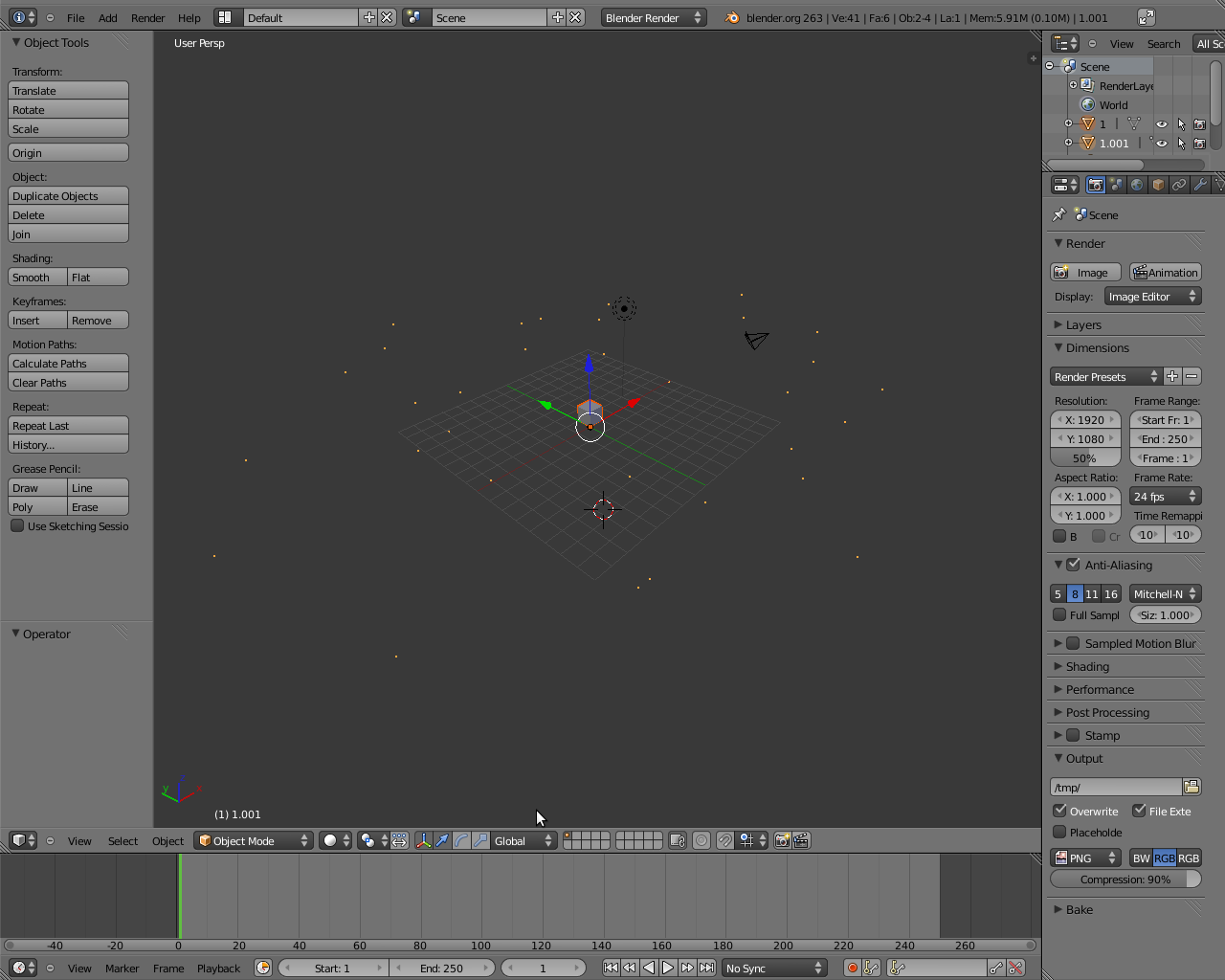1225x980 pixels.
Task: Pin the Scene properties context
Action: point(1059,214)
